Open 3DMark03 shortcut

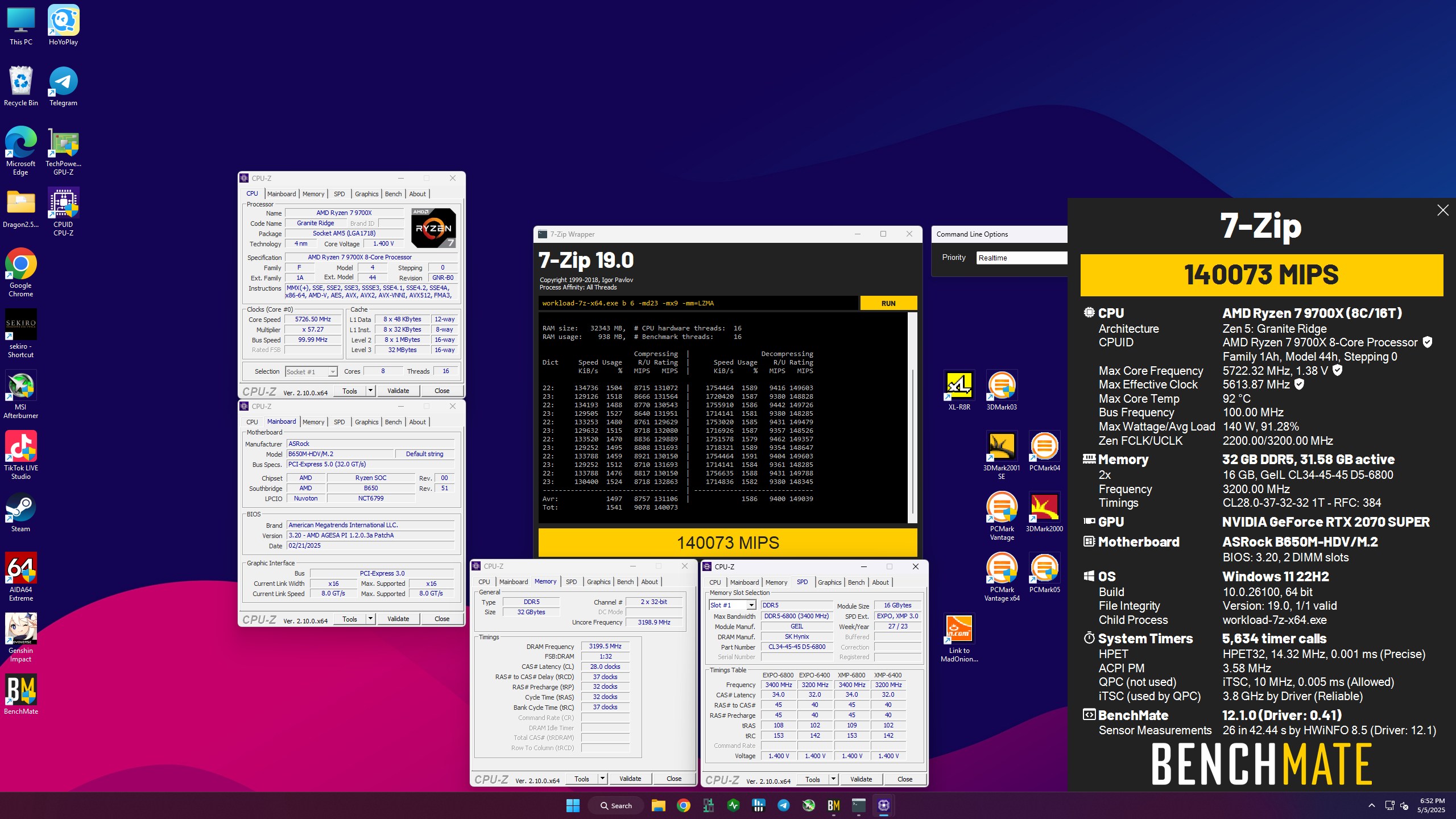[1002, 391]
